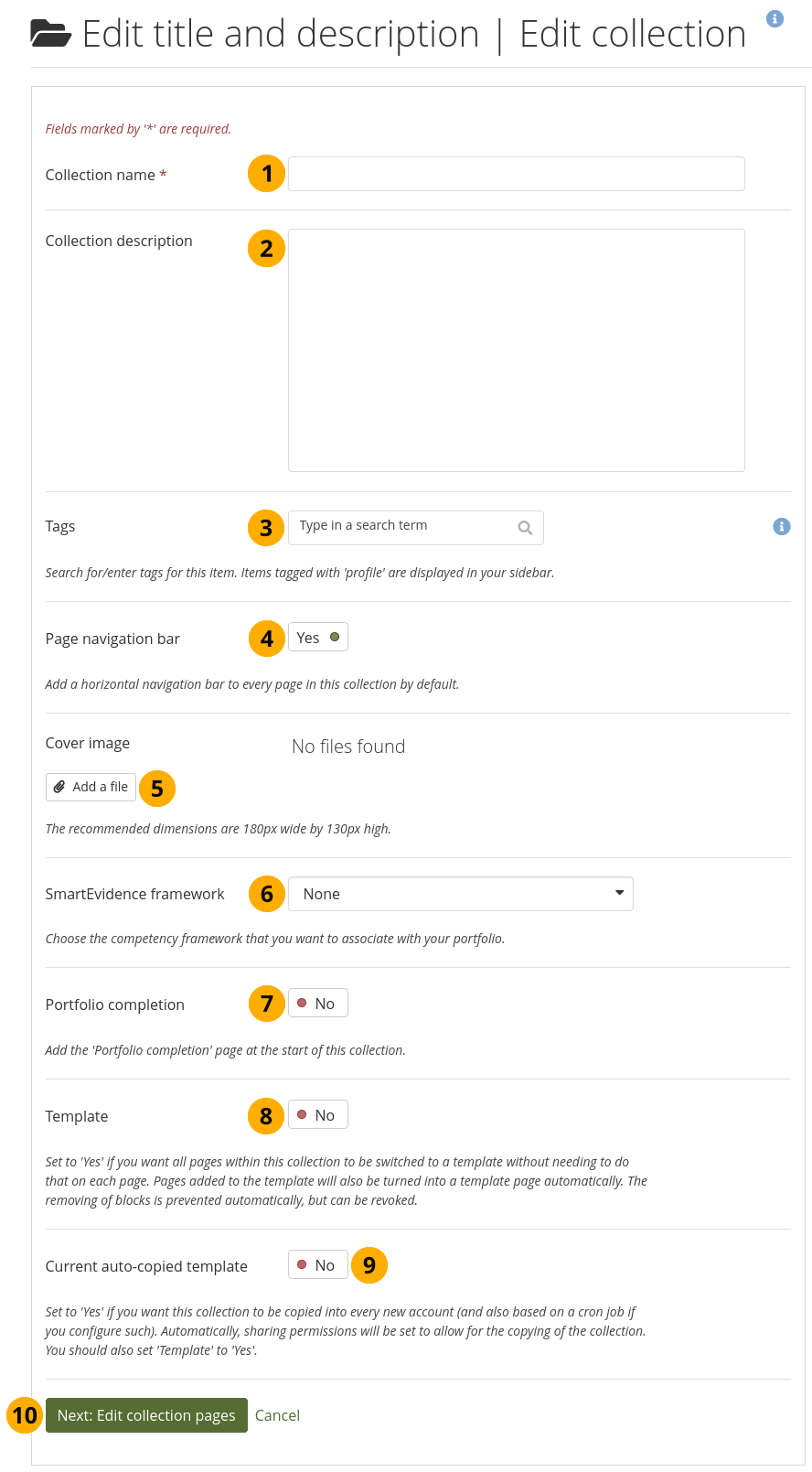Click inside the Collection description text area
812x1472 pixels.
[x=516, y=350]
